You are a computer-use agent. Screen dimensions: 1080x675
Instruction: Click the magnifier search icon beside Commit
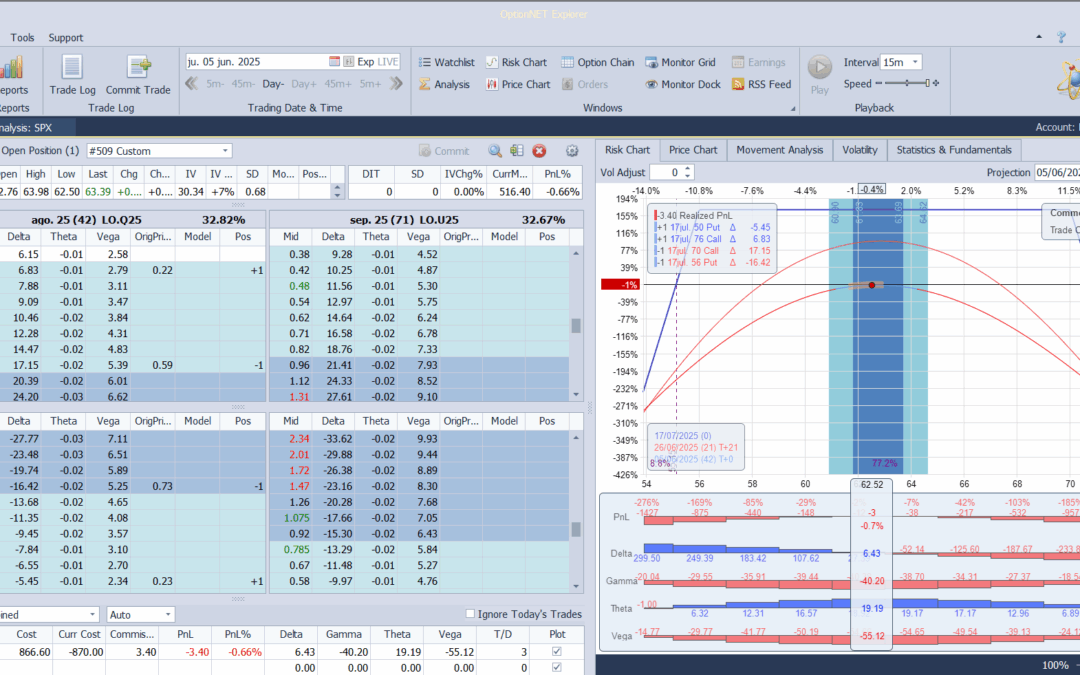[x=495, y=151]
